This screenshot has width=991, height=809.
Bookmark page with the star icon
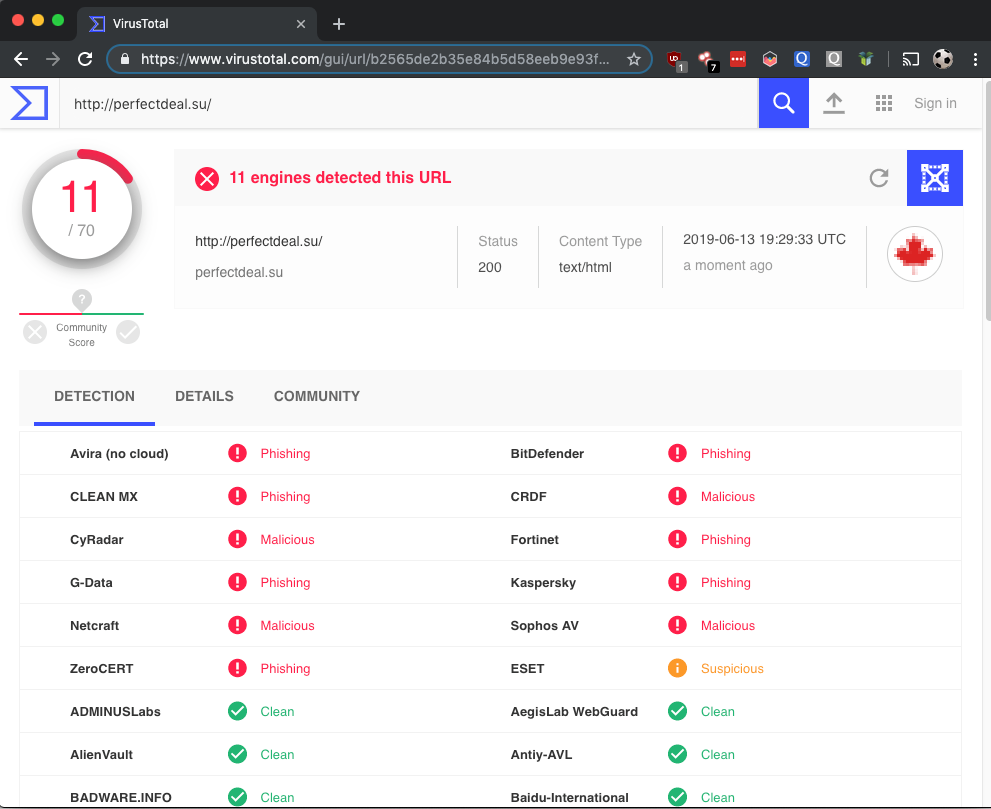coord(633,59)
